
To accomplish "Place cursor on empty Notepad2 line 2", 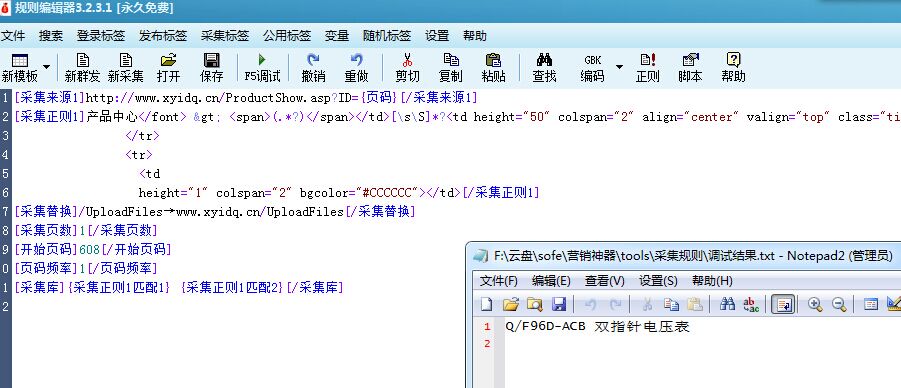I will pyautogui.click(x=703, y=344).
